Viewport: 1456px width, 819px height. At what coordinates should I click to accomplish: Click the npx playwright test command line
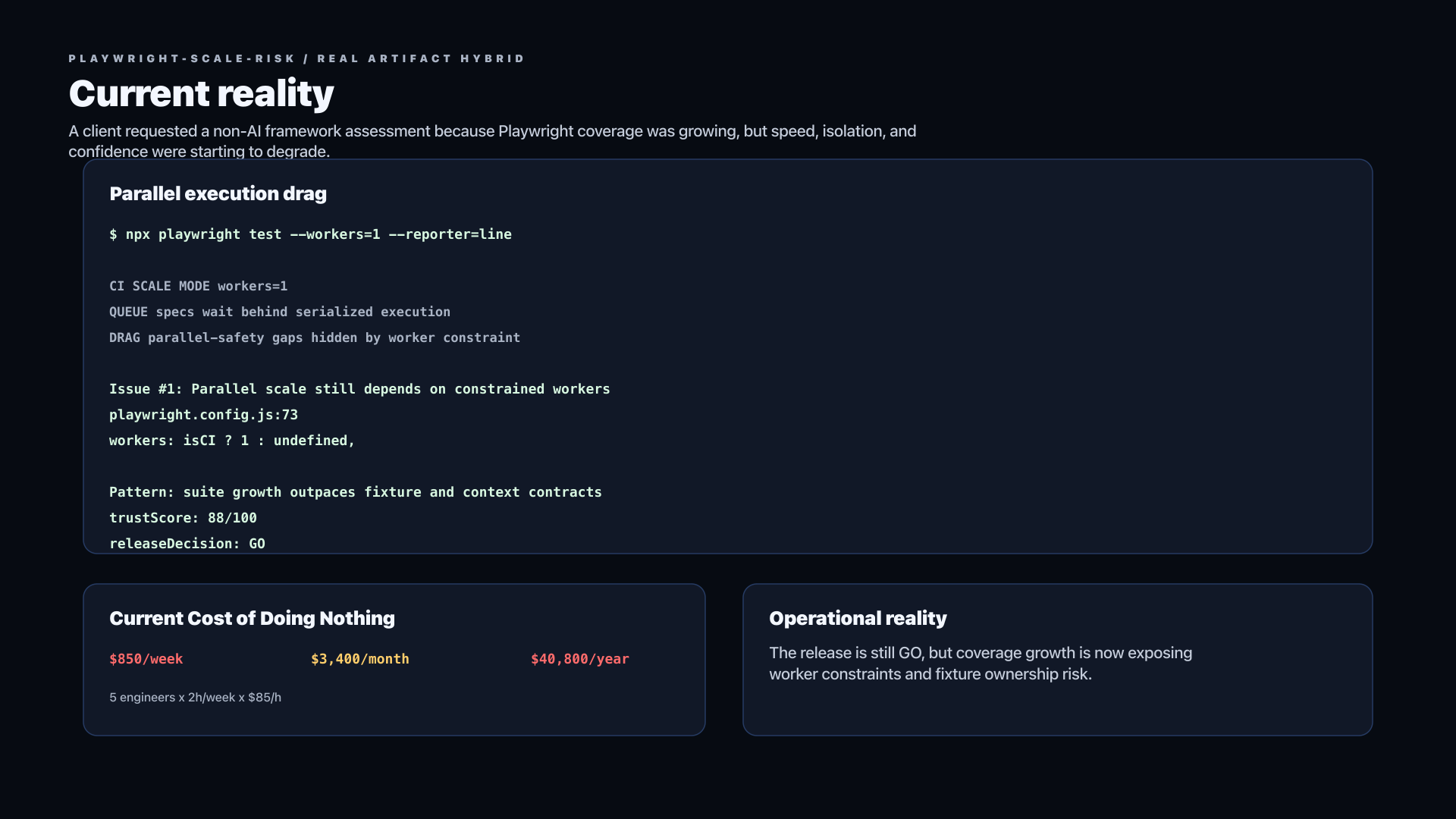point(310,234)
